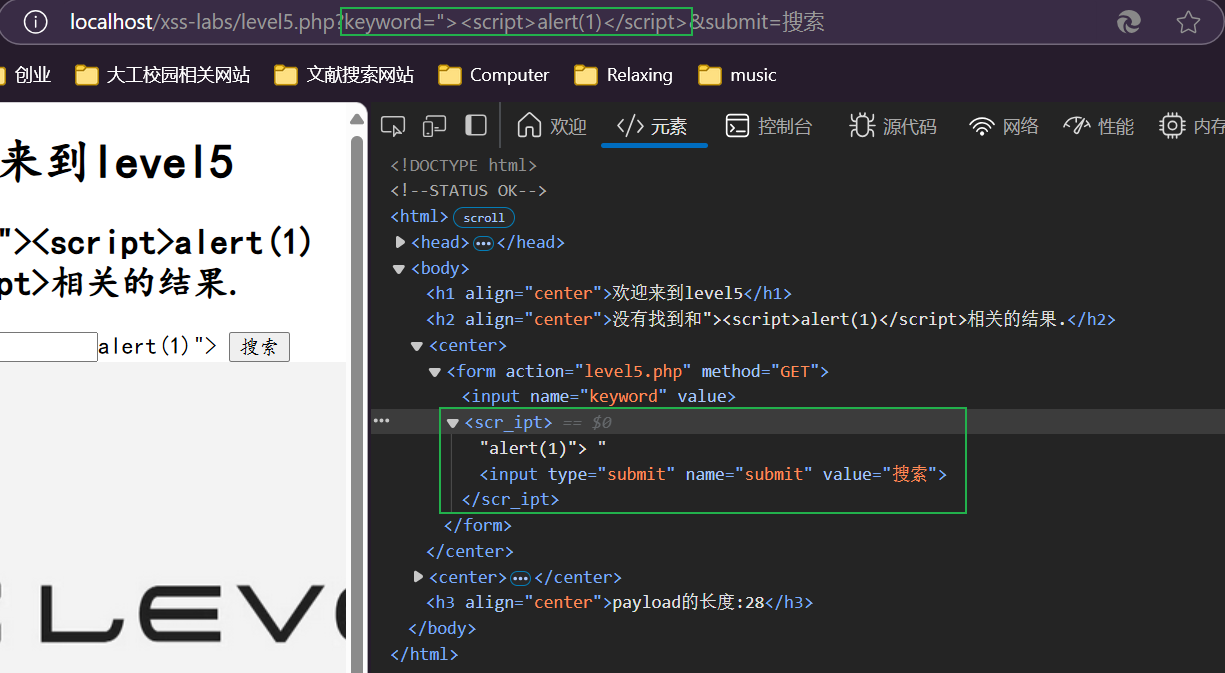Open the Relaxing bookmarks folder
This screenshot has height=673, width=1225.
pos(623,75)
